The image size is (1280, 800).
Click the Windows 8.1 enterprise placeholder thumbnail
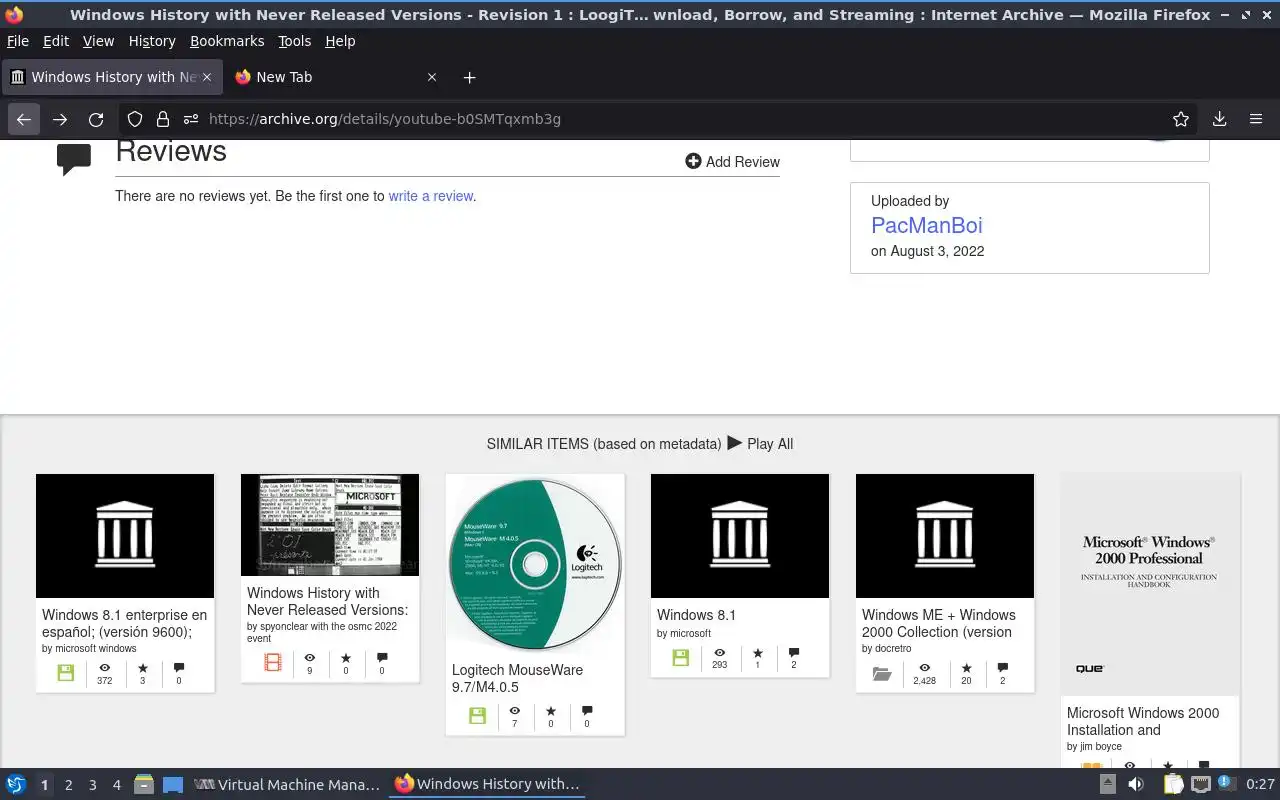click(125, 536)
